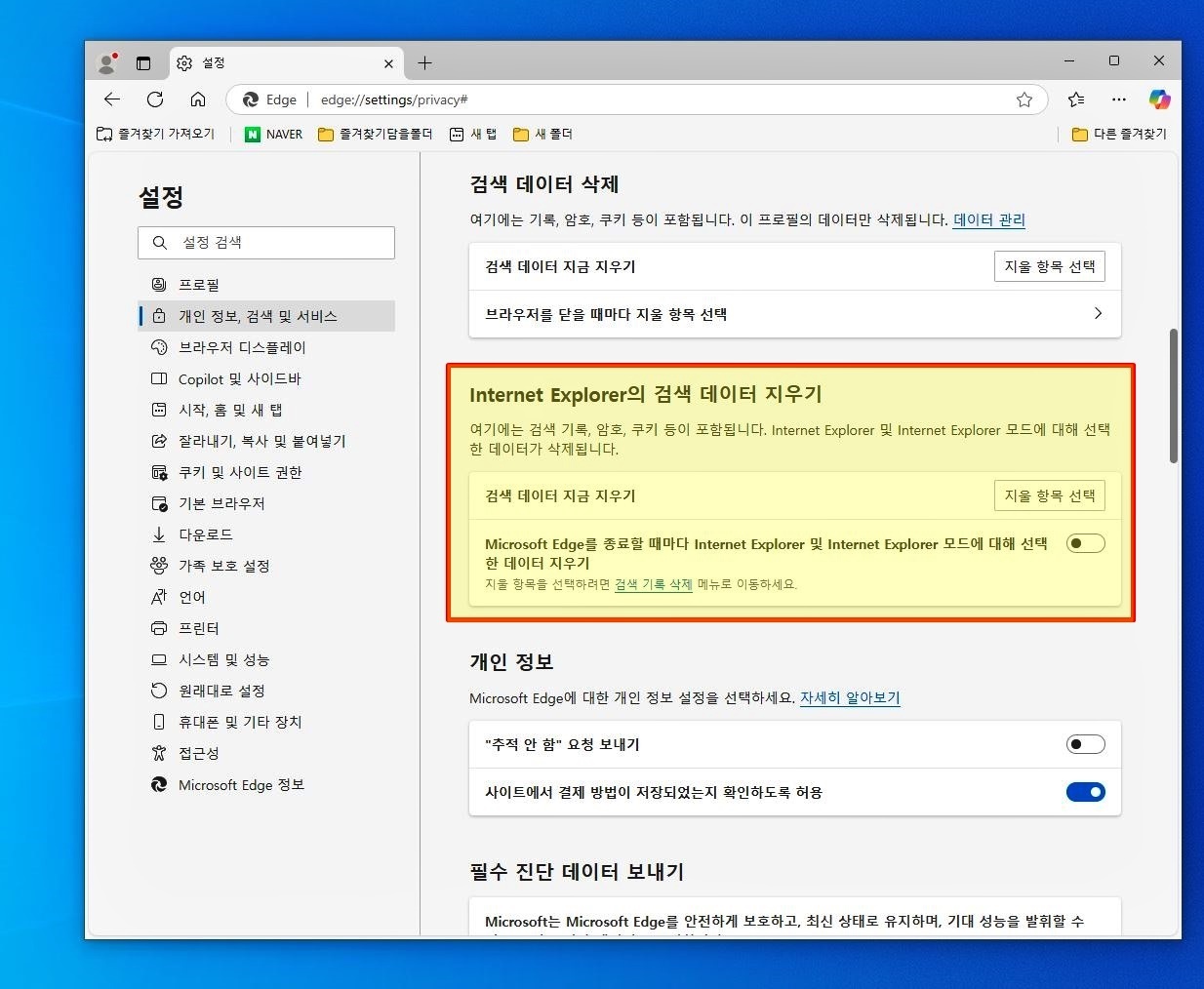Open a new tab with plus button
Screen dimensions: 1204x989
(424, 63)
